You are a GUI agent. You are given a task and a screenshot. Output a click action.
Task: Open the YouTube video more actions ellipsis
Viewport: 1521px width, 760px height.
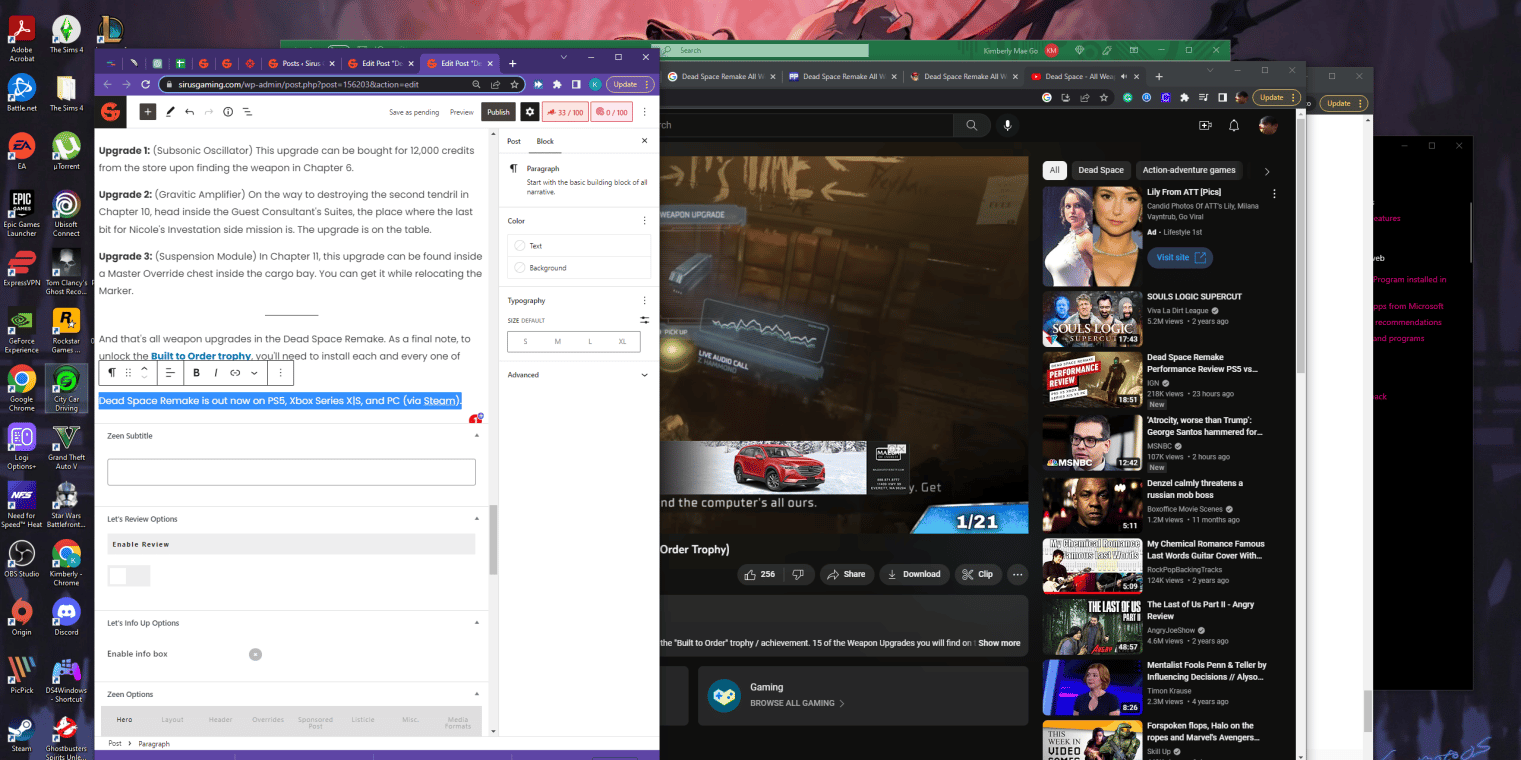point(1018,574)
